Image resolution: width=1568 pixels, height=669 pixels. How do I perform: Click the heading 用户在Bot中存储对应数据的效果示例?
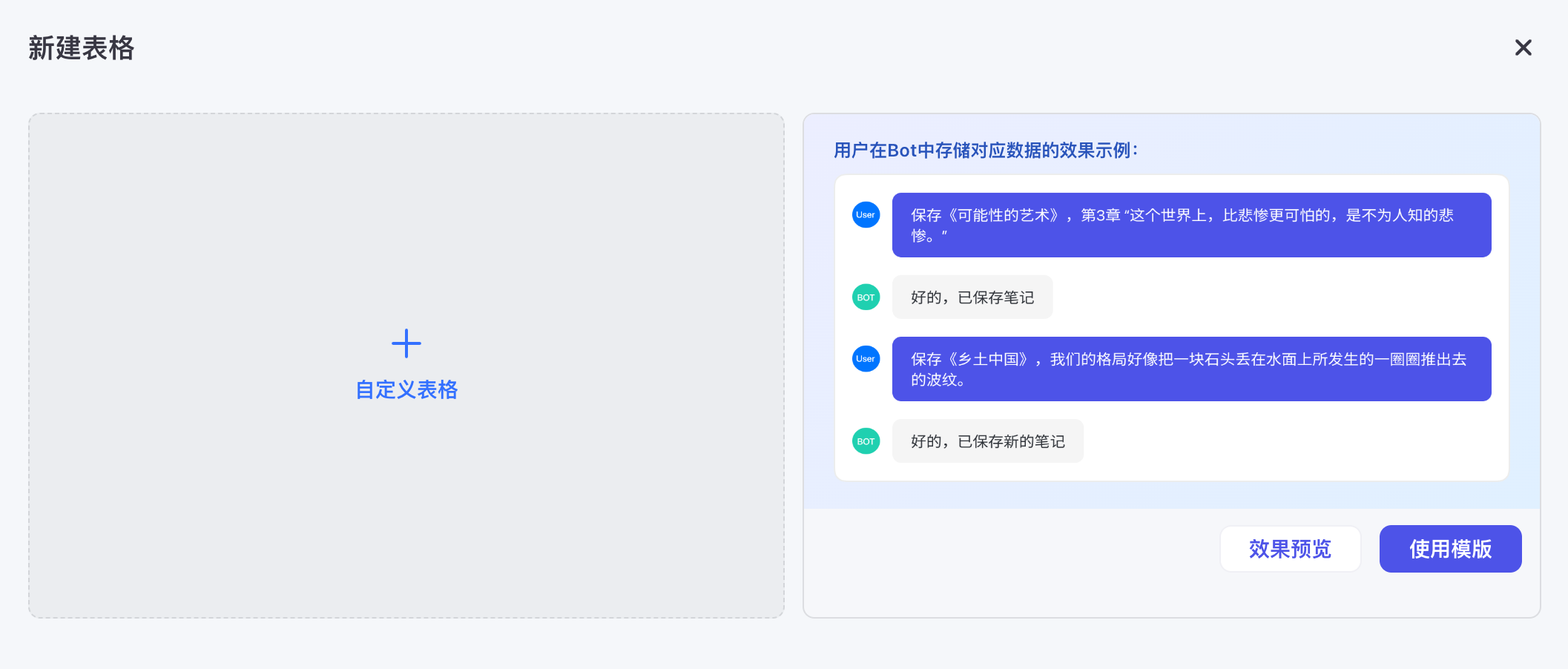click(985, 151)
